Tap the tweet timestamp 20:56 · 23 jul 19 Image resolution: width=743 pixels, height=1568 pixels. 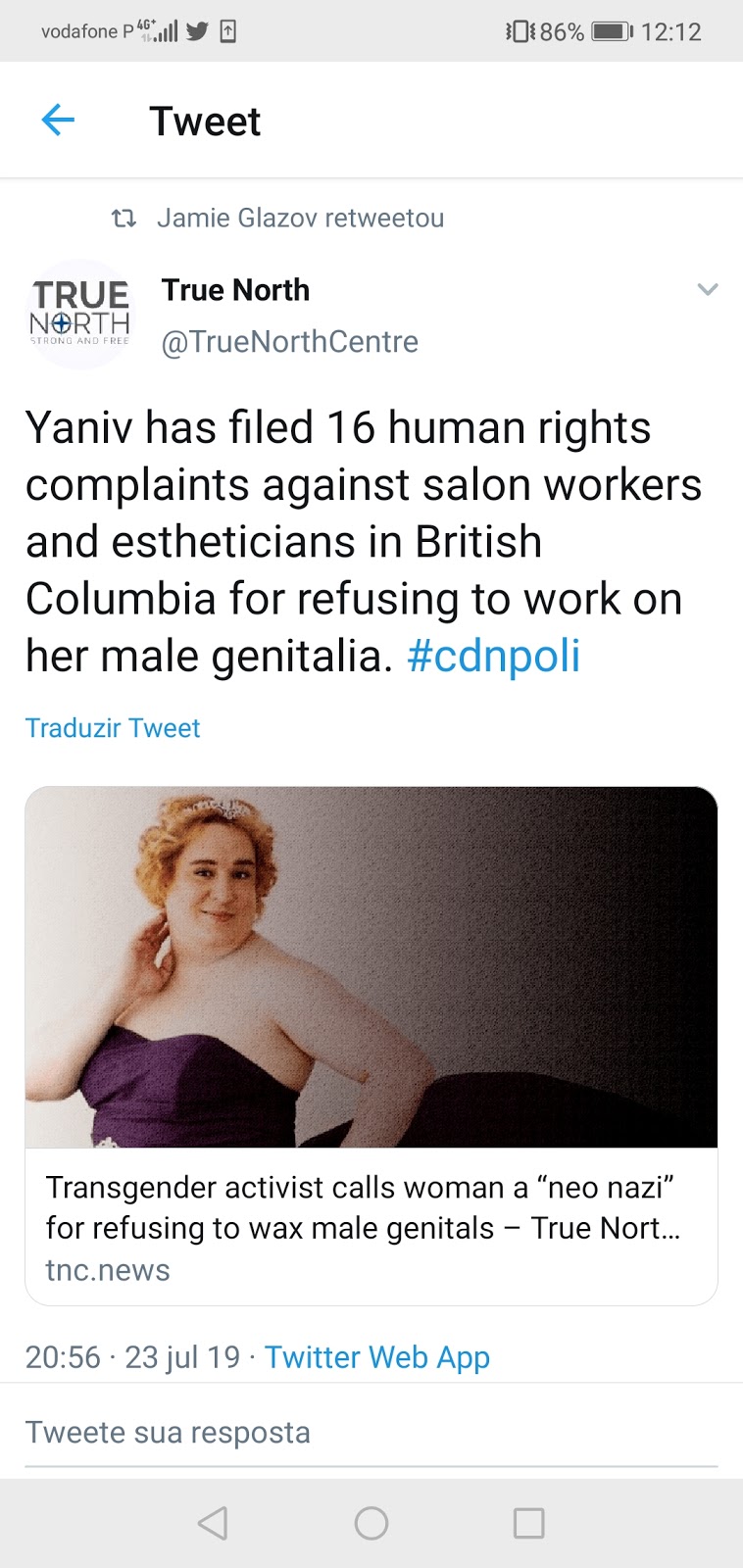132,1357
